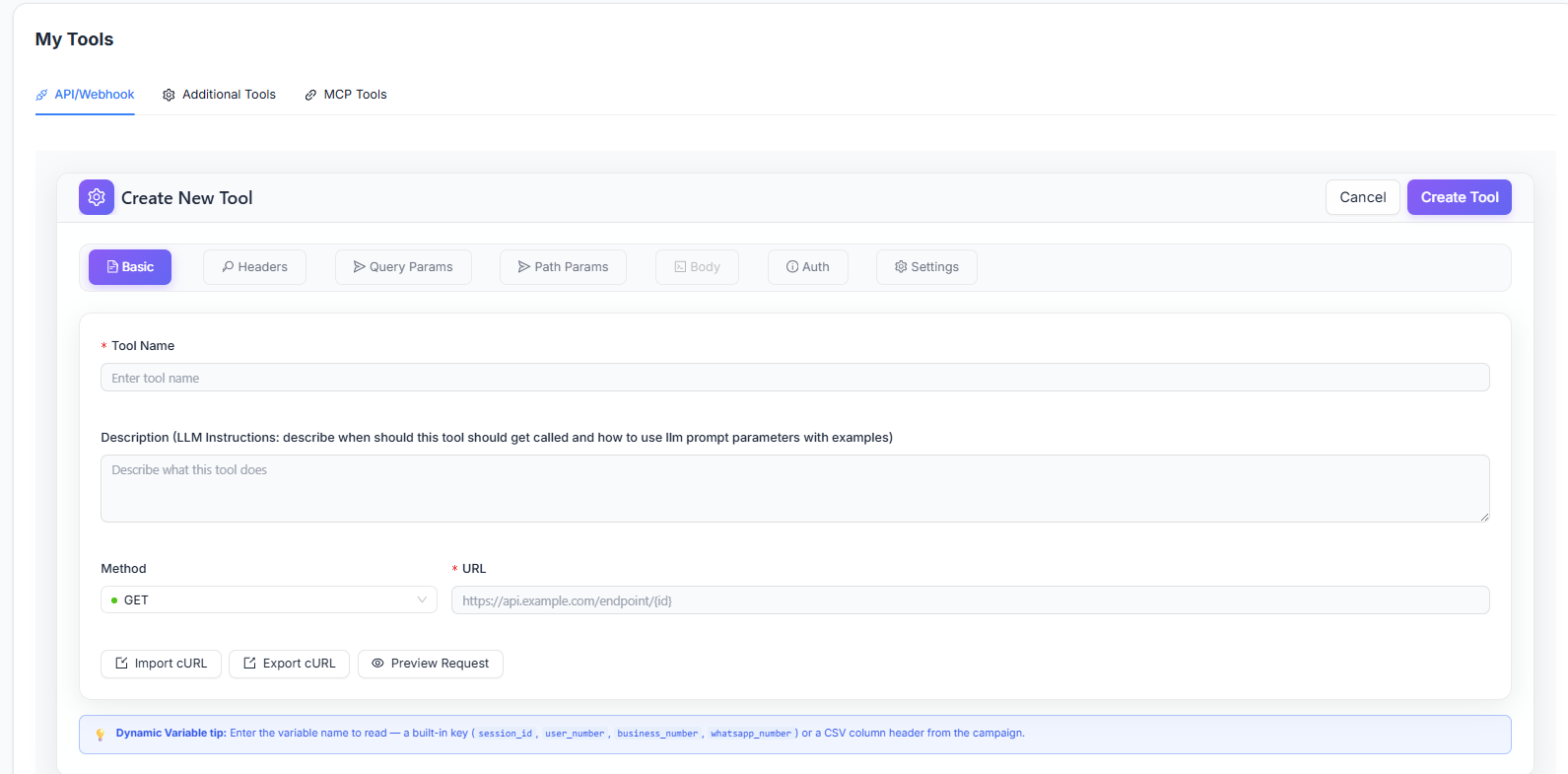Click the Description resize handle corner
The width and height of the screenshot is (1568, 774).
[x=1484, y=517]
